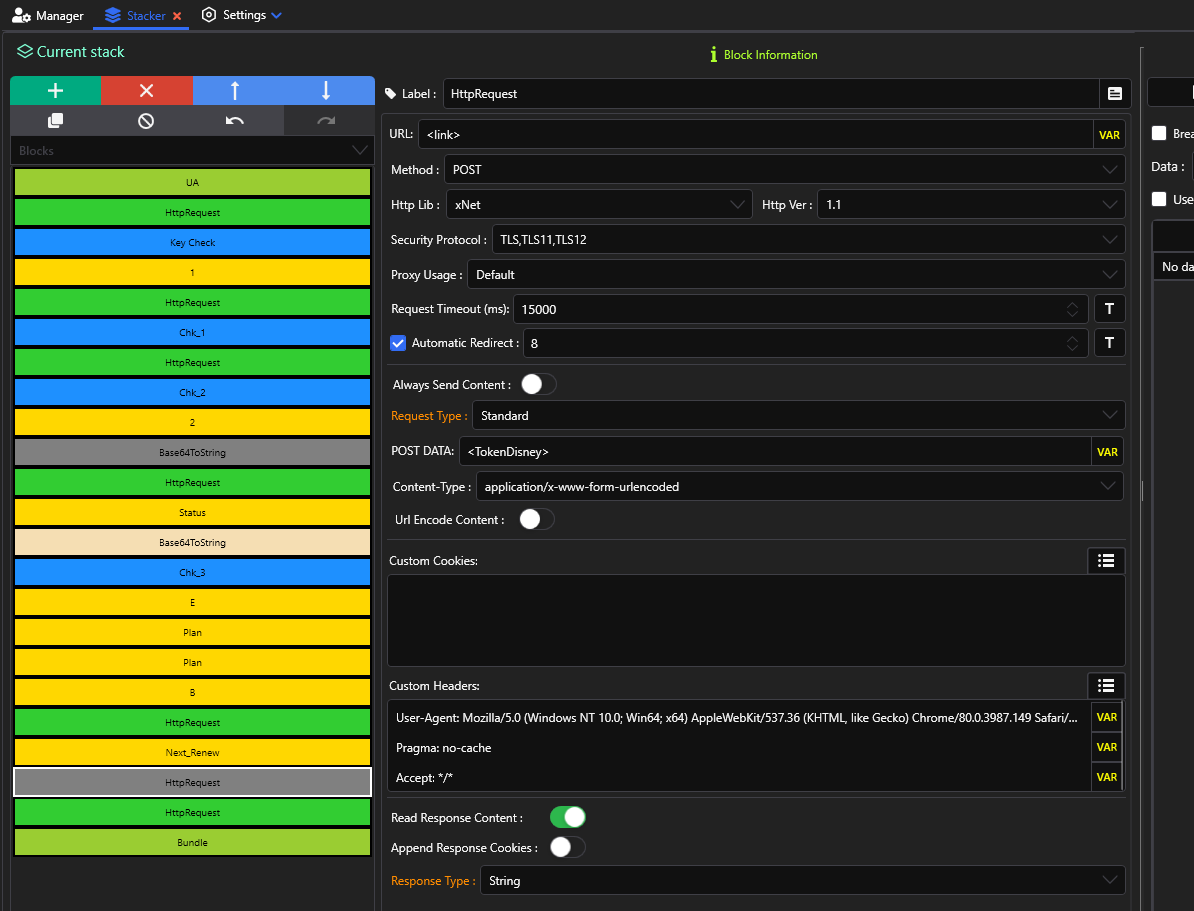Click the tag icon beside Label
Screen dimensions: 1194x911
point(391,94)
